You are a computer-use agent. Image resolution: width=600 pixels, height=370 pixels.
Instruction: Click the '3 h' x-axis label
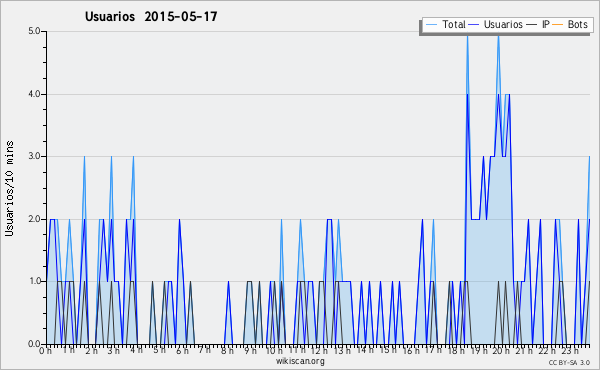click(x=113, y=351)
